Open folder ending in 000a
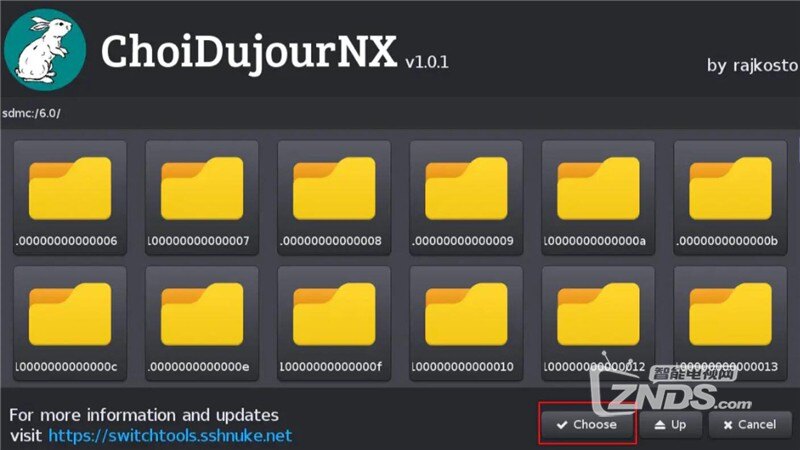Image resolution: width=800 pixels, height=450 pixels. pos(598,197)
